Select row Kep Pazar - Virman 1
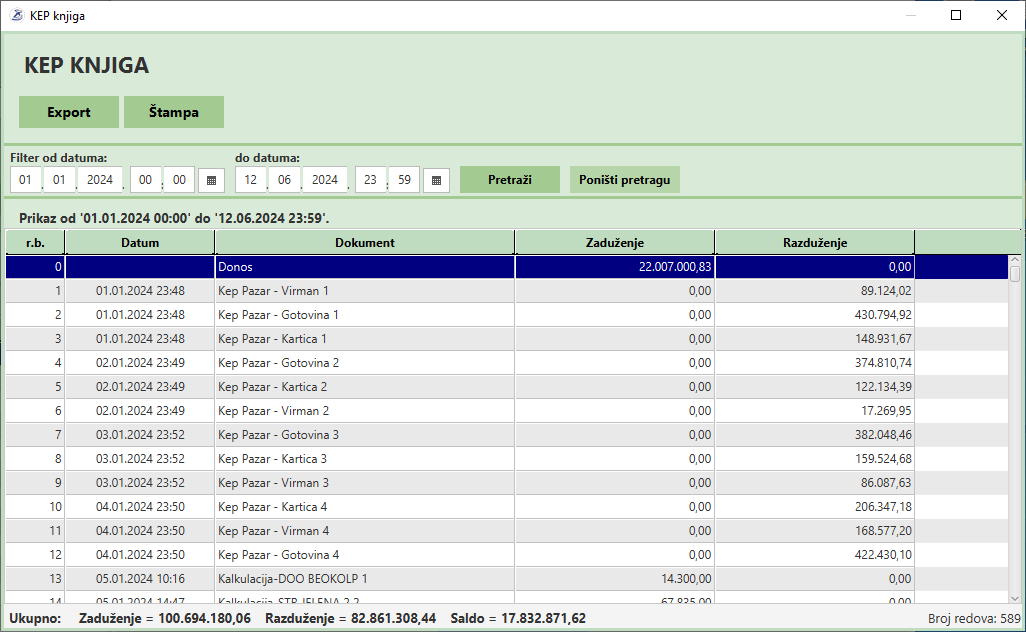Viewport: 1026px width, 632px height. pos(364,291)
